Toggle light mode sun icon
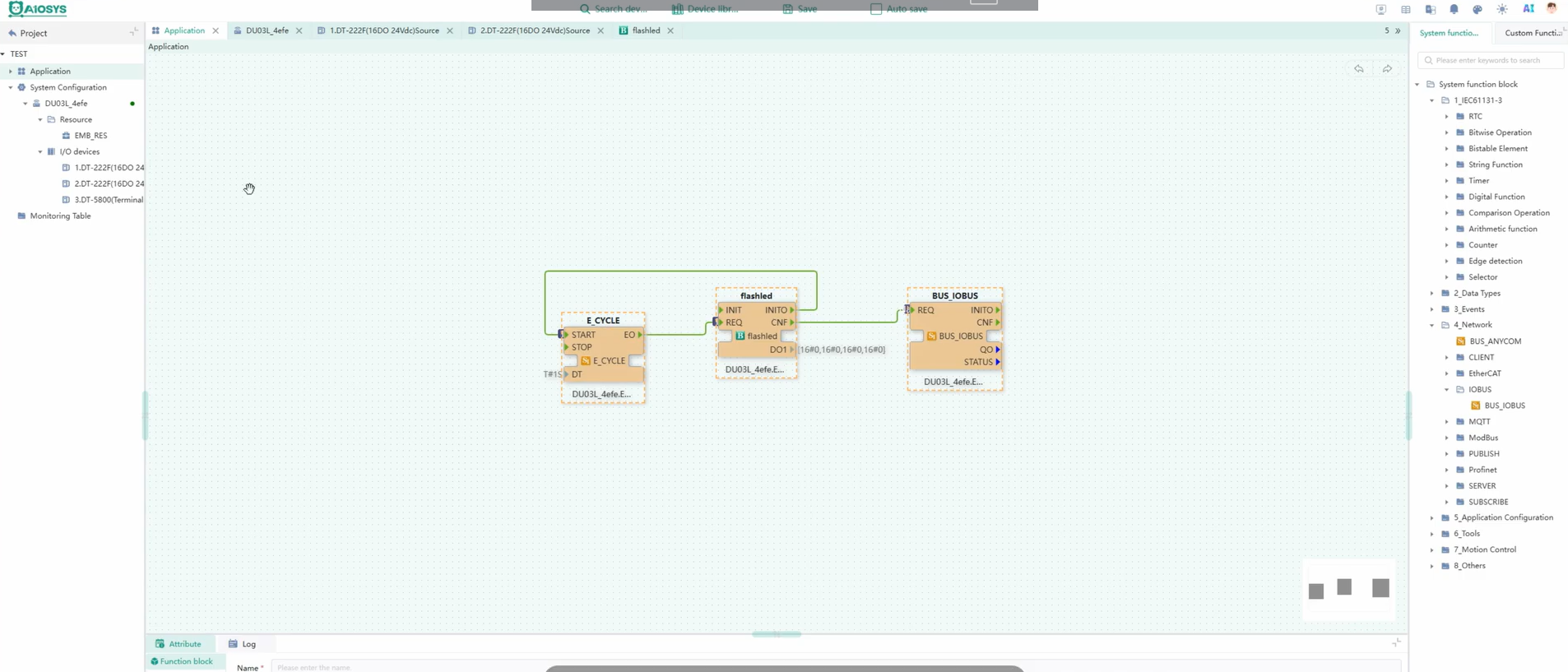The image size is (1568, 672). click(x=1502, y=9)
